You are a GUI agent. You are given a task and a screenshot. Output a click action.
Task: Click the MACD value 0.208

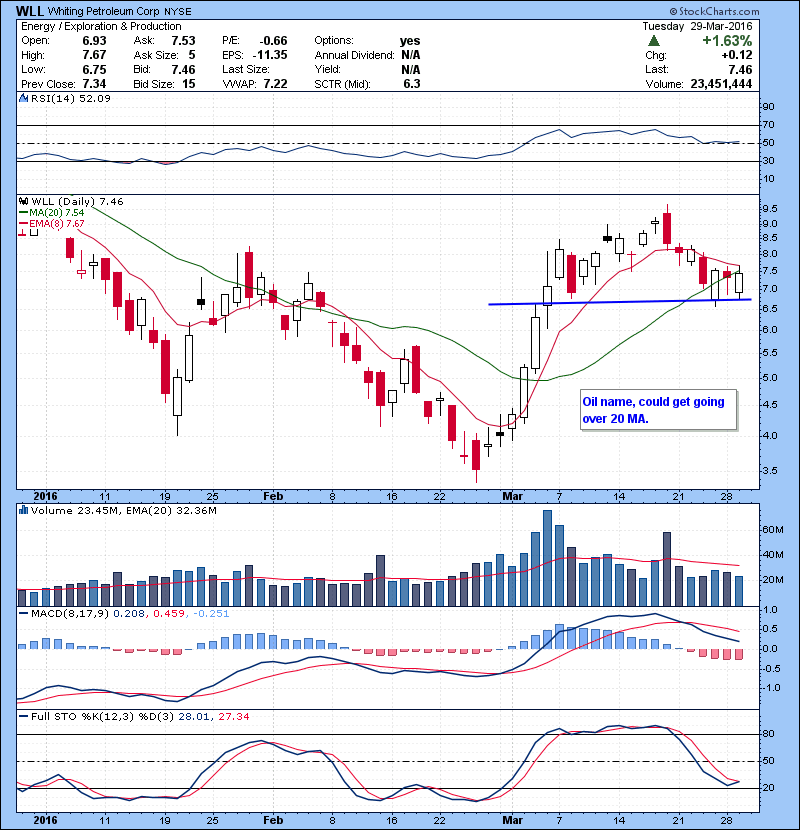[x=130, y=613]
